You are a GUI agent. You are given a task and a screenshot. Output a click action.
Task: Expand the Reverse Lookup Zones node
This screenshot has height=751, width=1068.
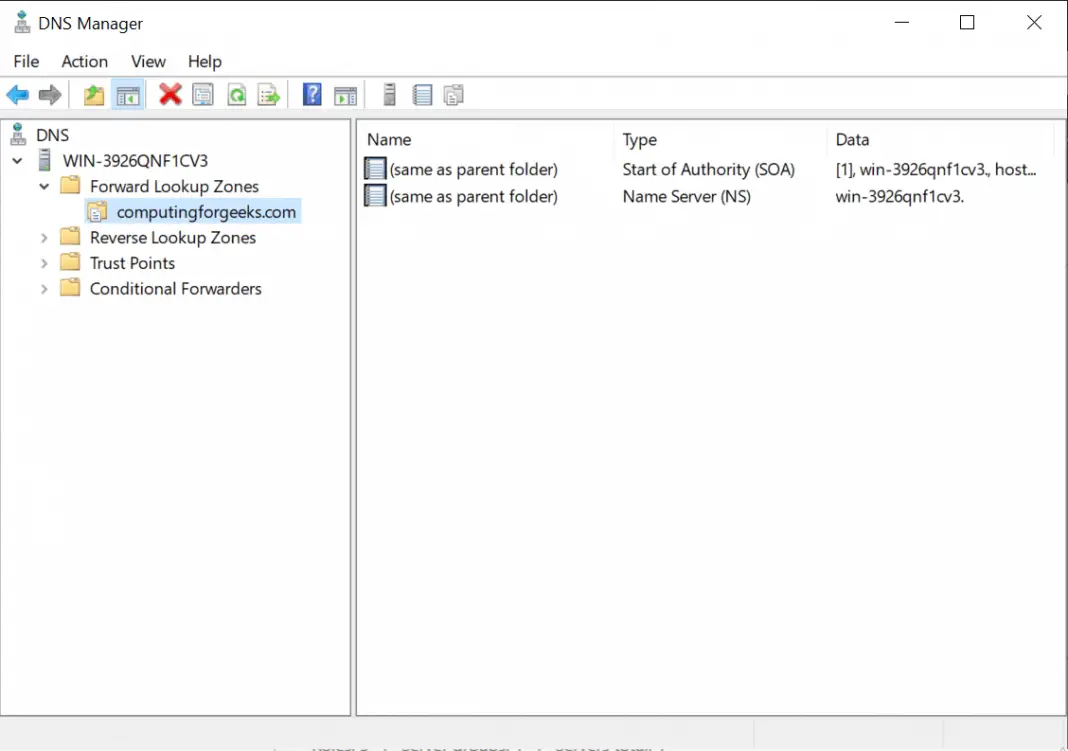click(43, 237)
